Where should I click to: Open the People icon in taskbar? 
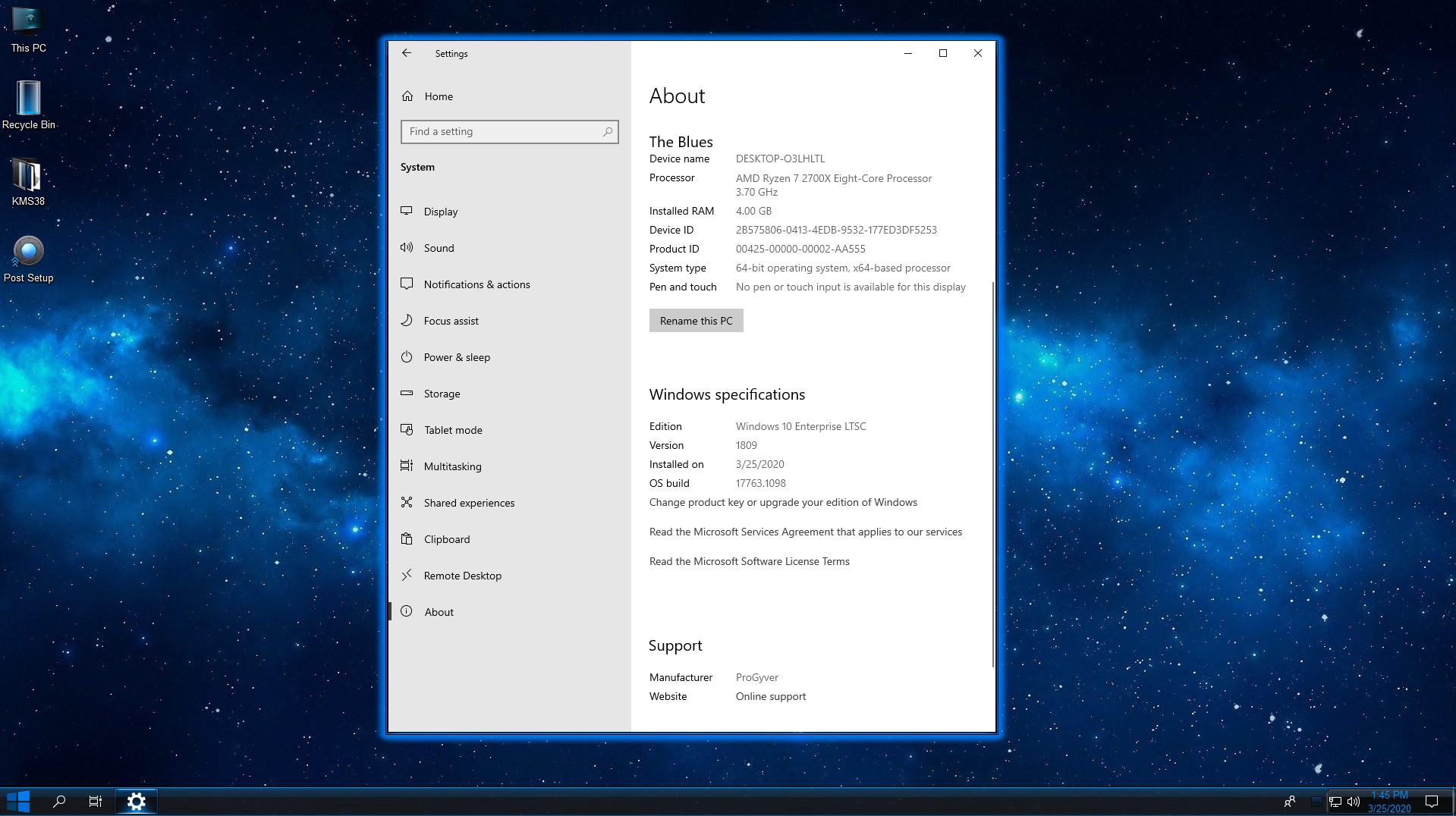coord(1290,802)
